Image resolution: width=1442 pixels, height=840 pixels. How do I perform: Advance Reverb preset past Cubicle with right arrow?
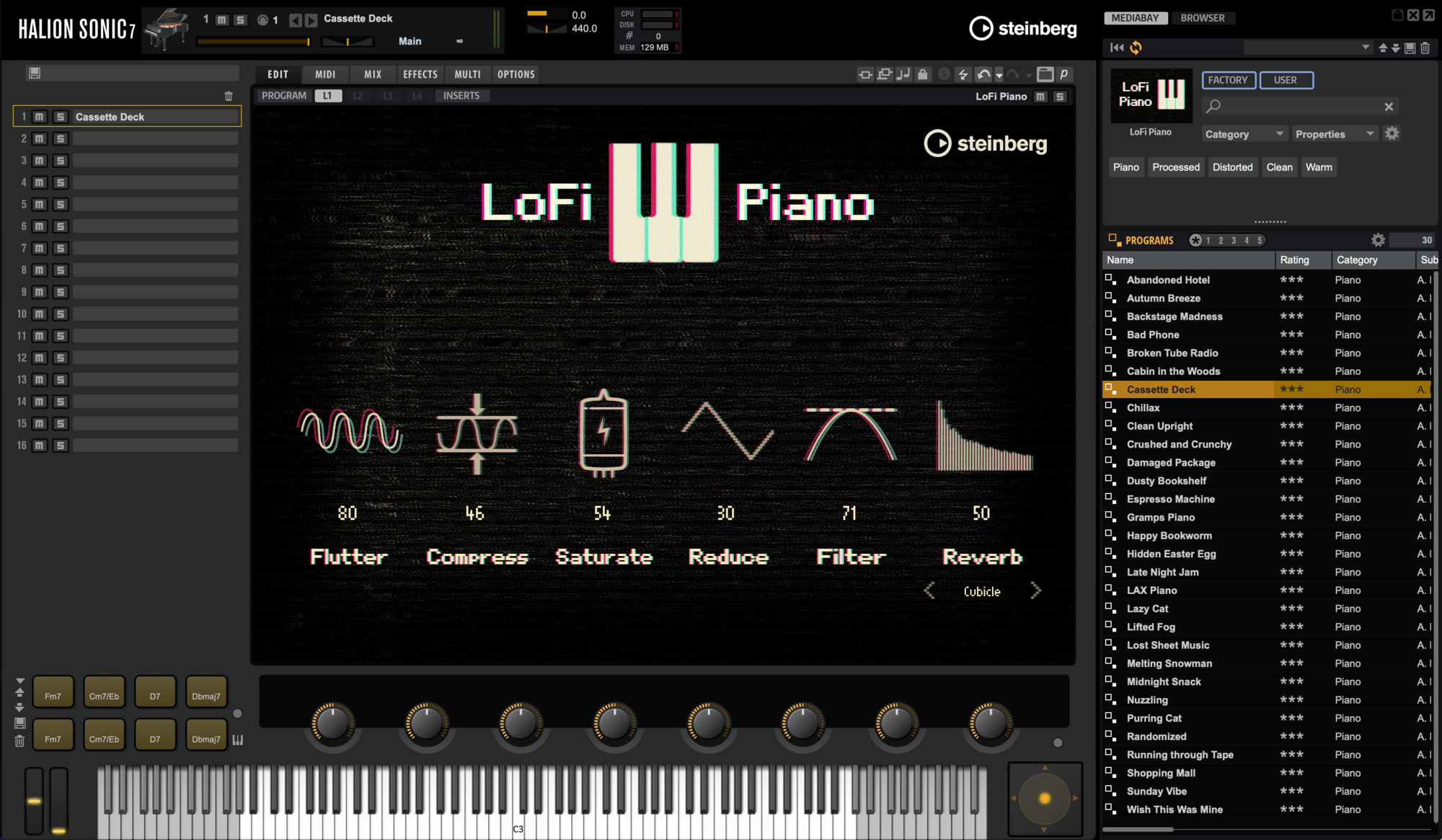tap(1037, 591)
